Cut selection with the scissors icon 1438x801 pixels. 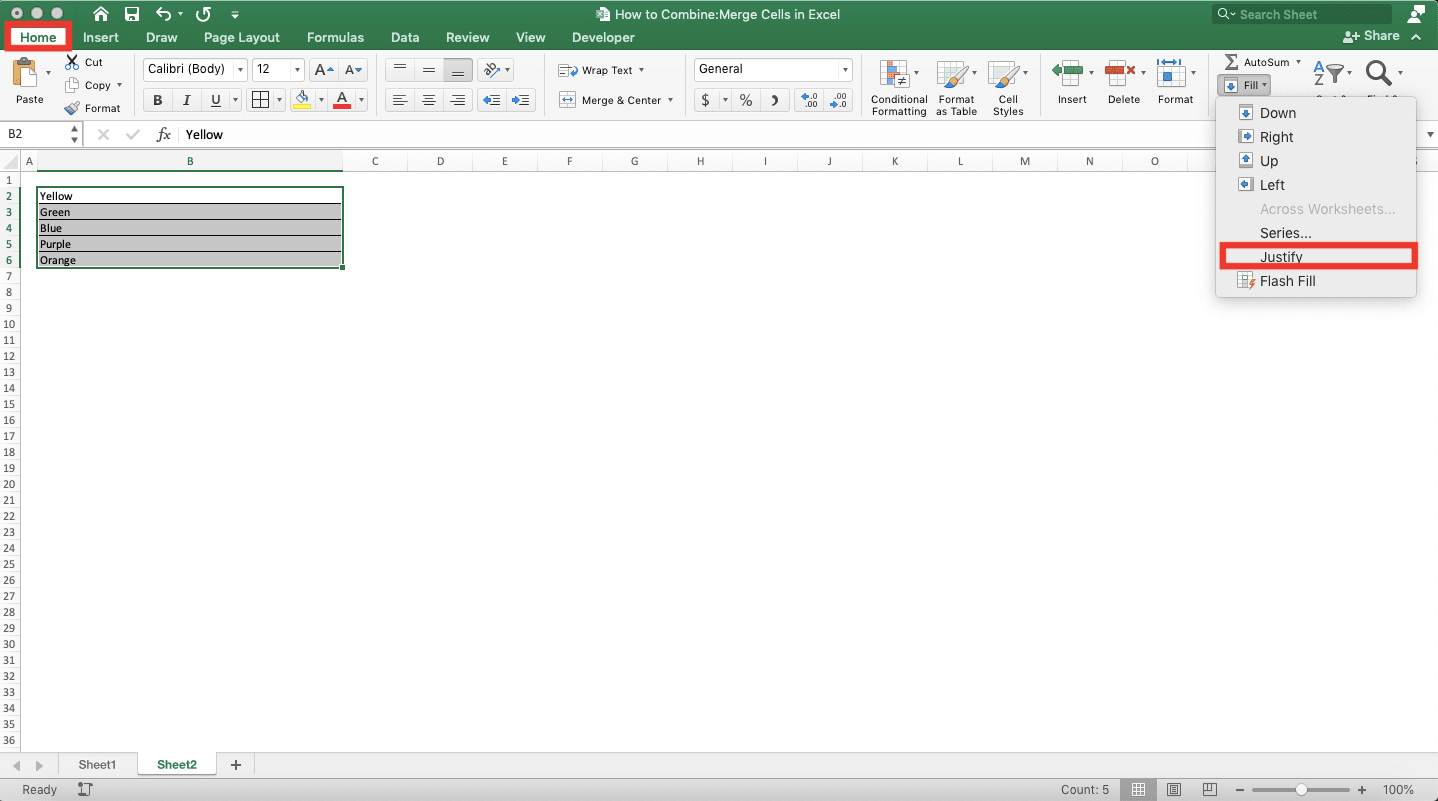click(72, 62)
